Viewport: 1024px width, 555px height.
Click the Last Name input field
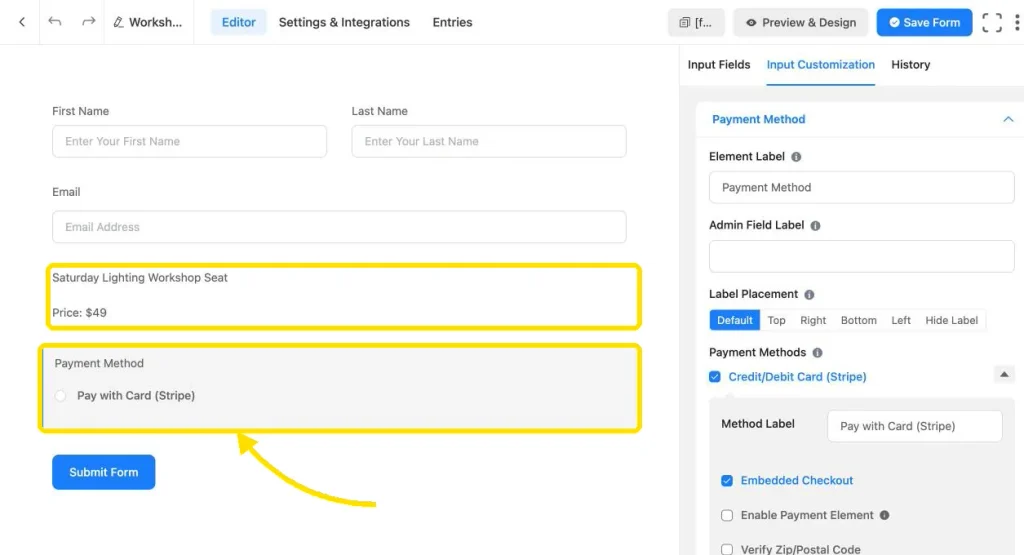pos(488,141)
